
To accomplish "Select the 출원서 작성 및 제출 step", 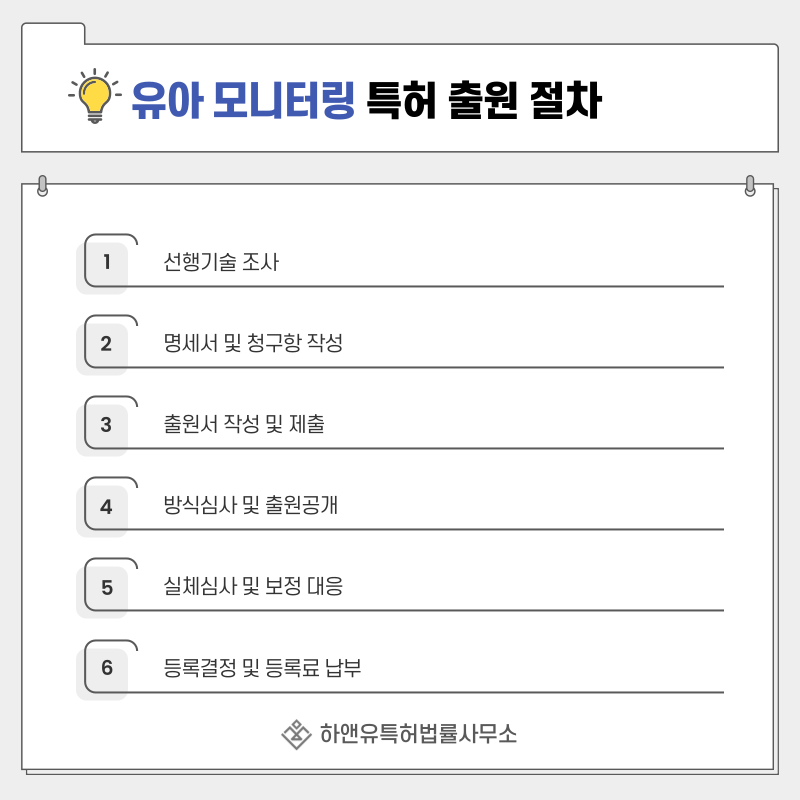I will point(244,425).
